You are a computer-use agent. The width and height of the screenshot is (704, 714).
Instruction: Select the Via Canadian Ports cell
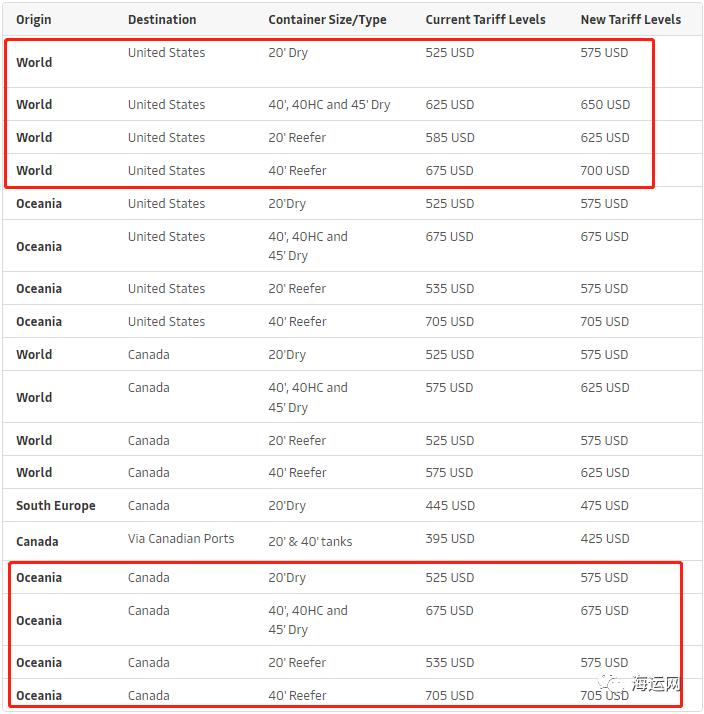click(181, 538)
